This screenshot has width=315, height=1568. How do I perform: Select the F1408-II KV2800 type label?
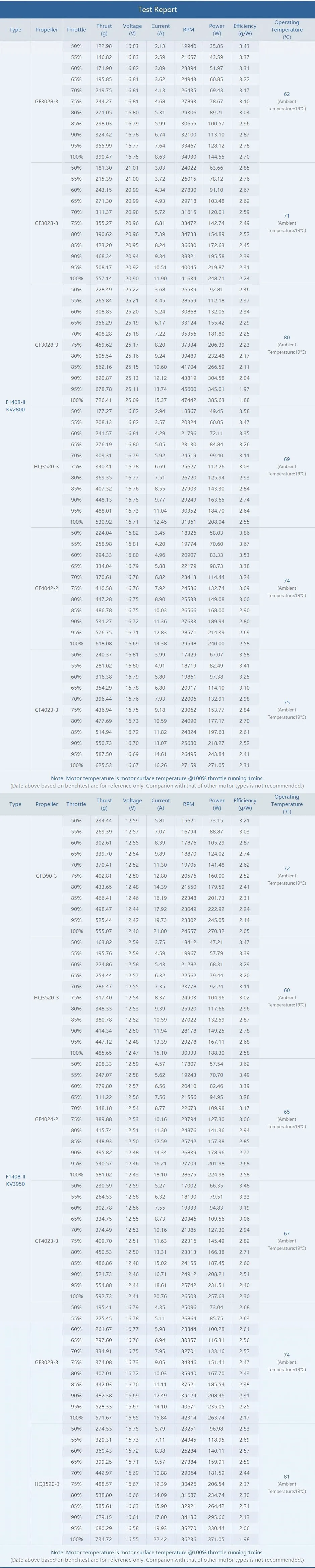[15, 405]
